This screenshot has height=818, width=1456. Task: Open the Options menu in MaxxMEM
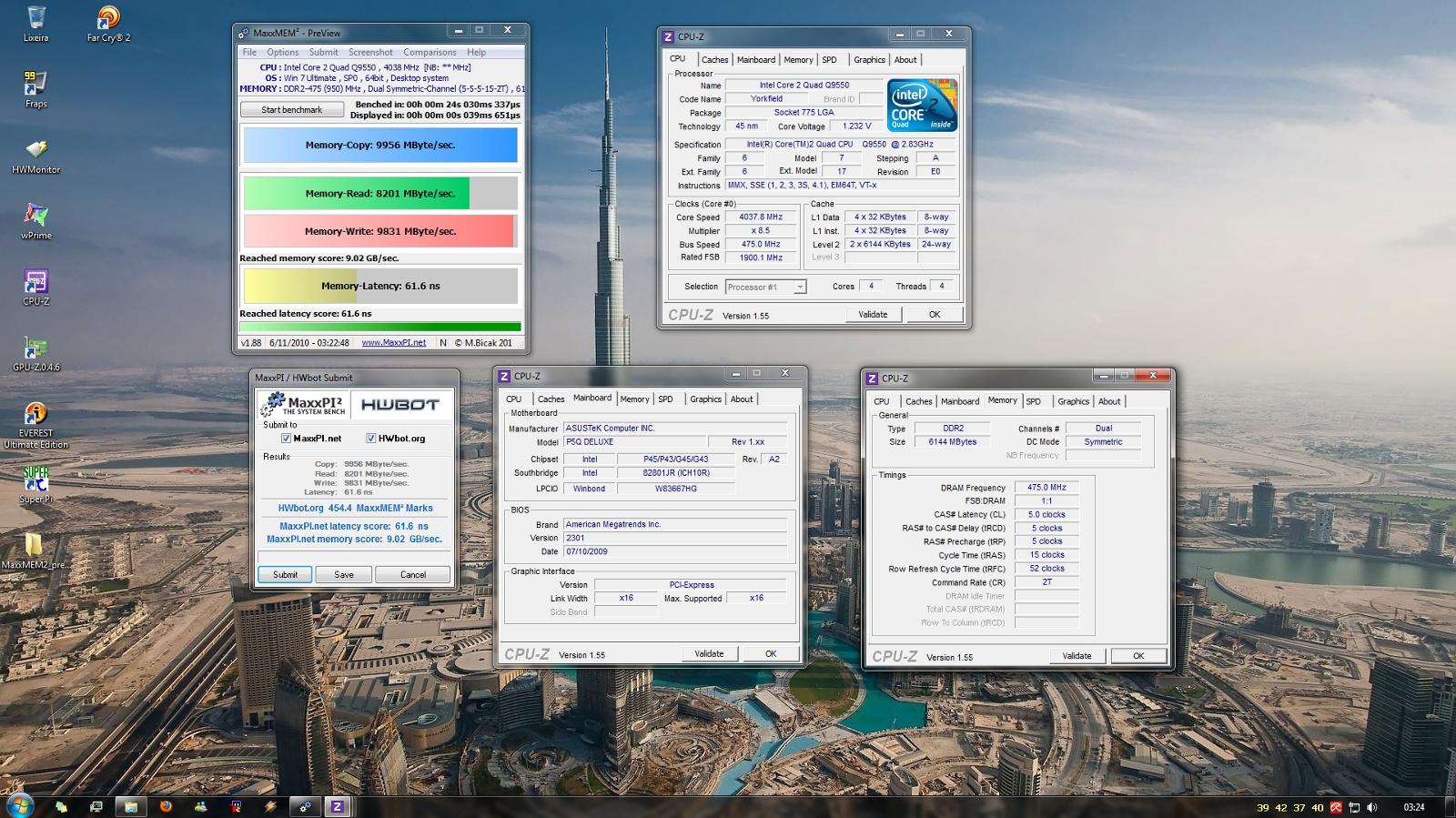click(282, 52)
